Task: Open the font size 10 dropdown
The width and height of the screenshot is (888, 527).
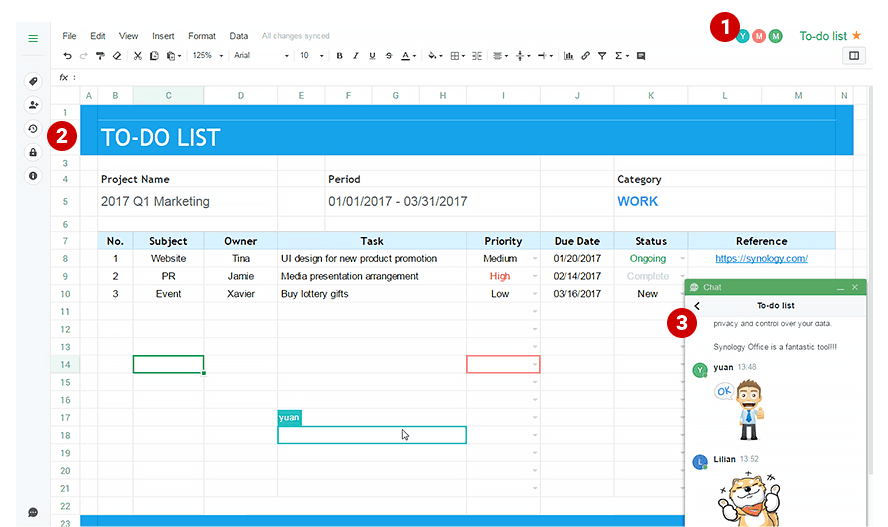Action: tap(311, 55)
